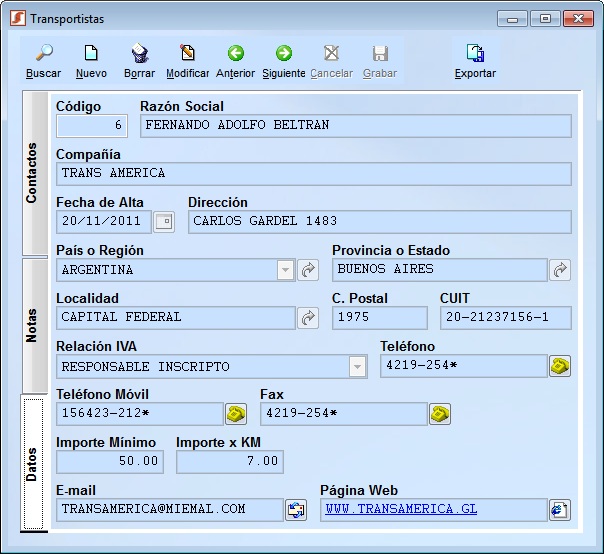Screen dimensions: 604x554
Task: Click the Buscar magnifier icon
Action: pyautogui.click(x=44, y=53)
